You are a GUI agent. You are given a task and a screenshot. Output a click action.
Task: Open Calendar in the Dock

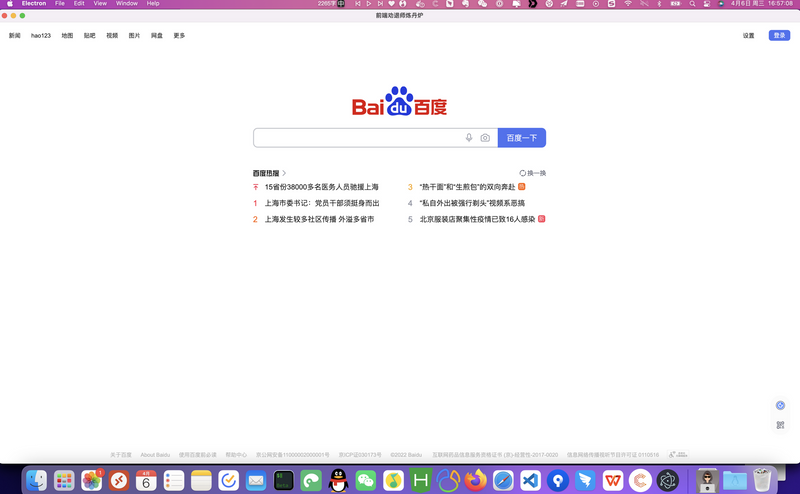click(146, 480)
